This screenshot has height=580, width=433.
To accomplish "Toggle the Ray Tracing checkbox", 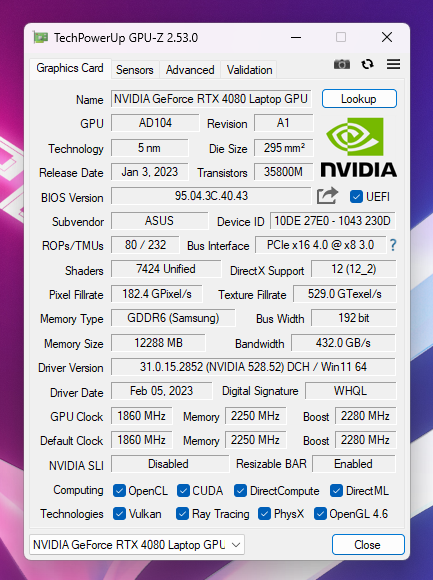I will (183, 514).
